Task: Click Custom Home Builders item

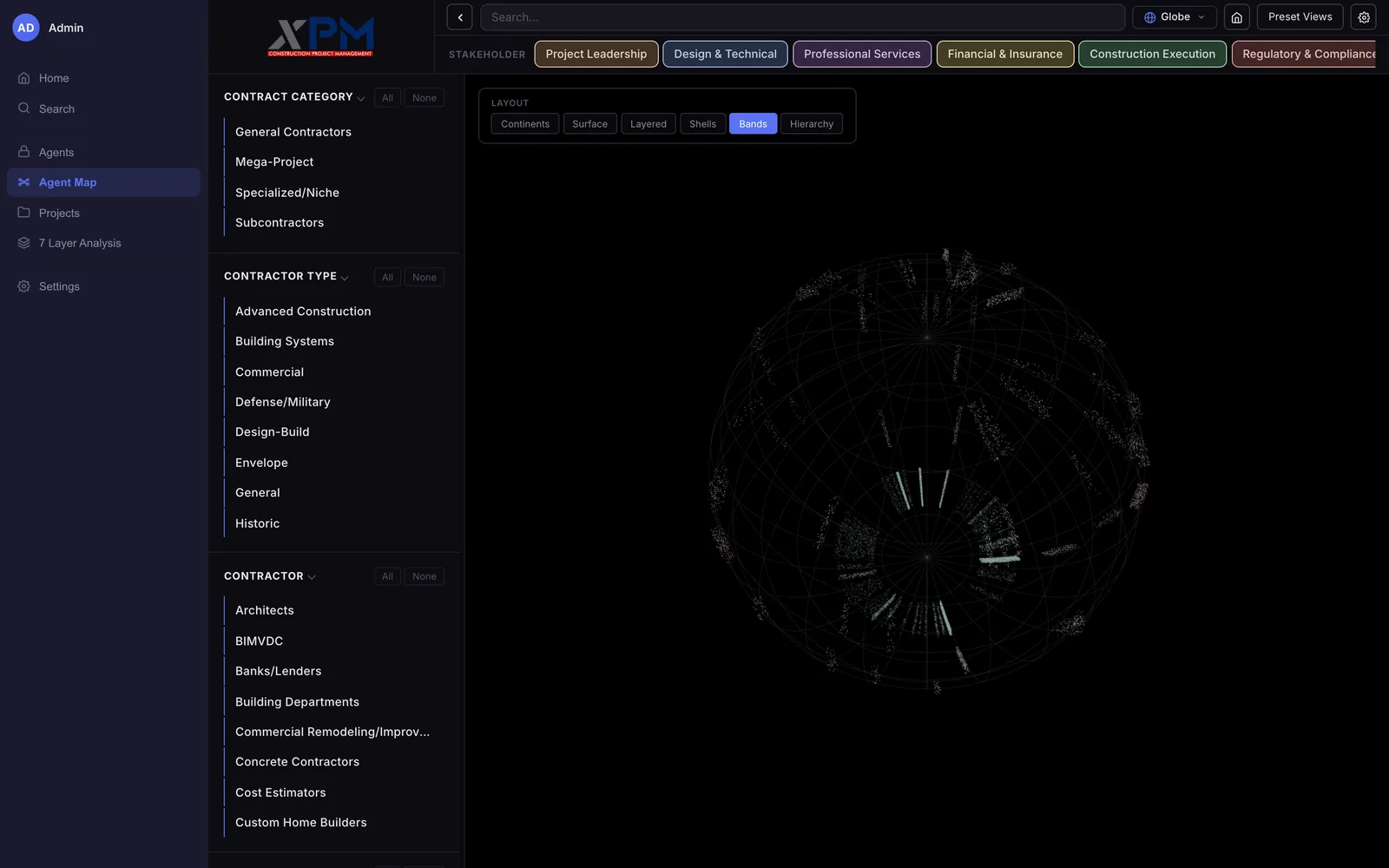Action: tap(334, 823)
